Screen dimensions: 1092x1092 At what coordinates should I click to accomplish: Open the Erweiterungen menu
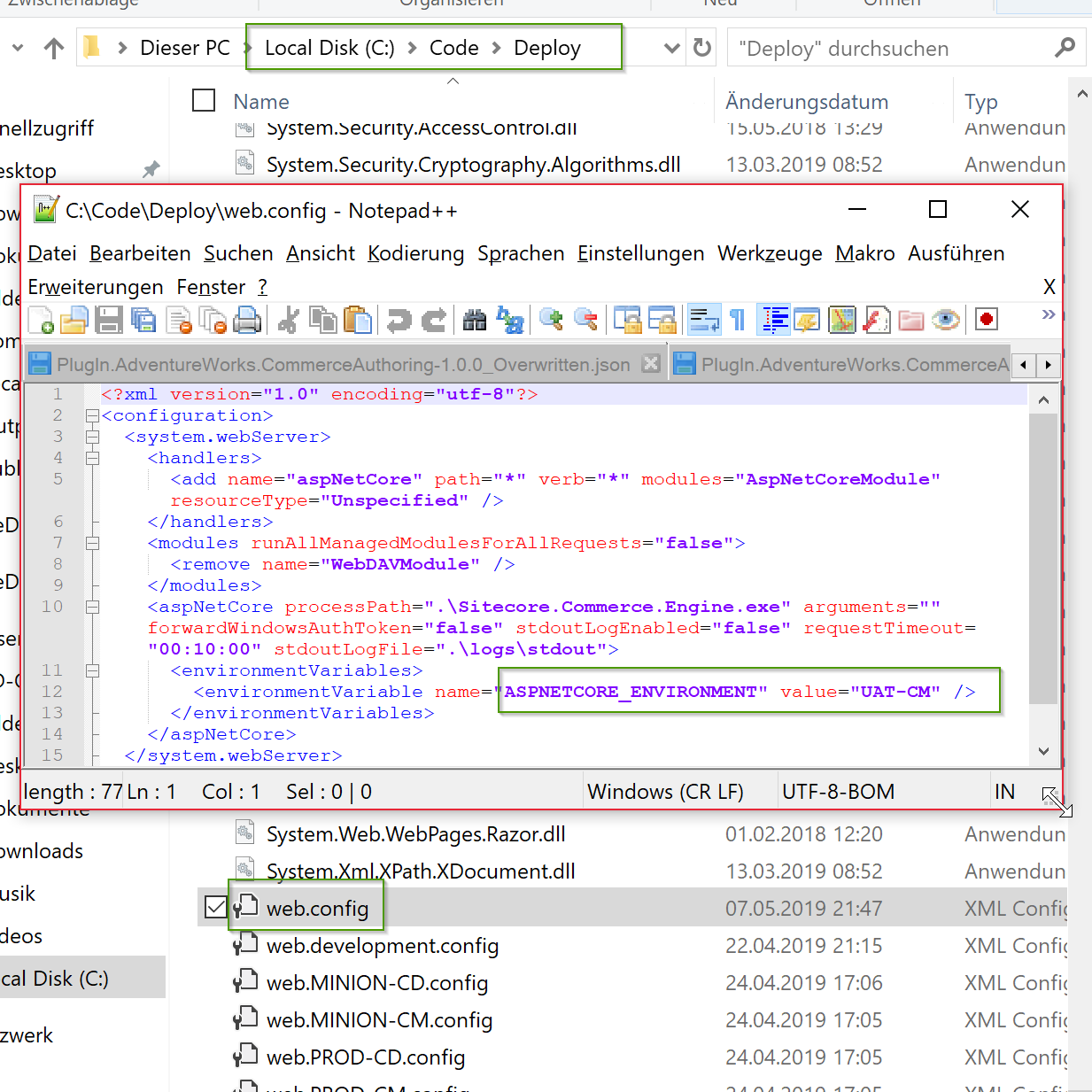point(96,287)
